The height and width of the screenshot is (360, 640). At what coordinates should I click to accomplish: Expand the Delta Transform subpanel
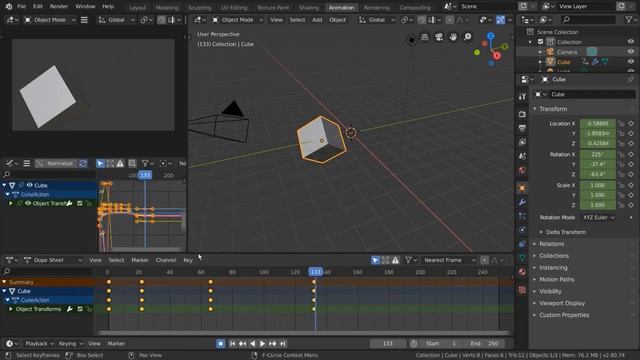(566, 232)
